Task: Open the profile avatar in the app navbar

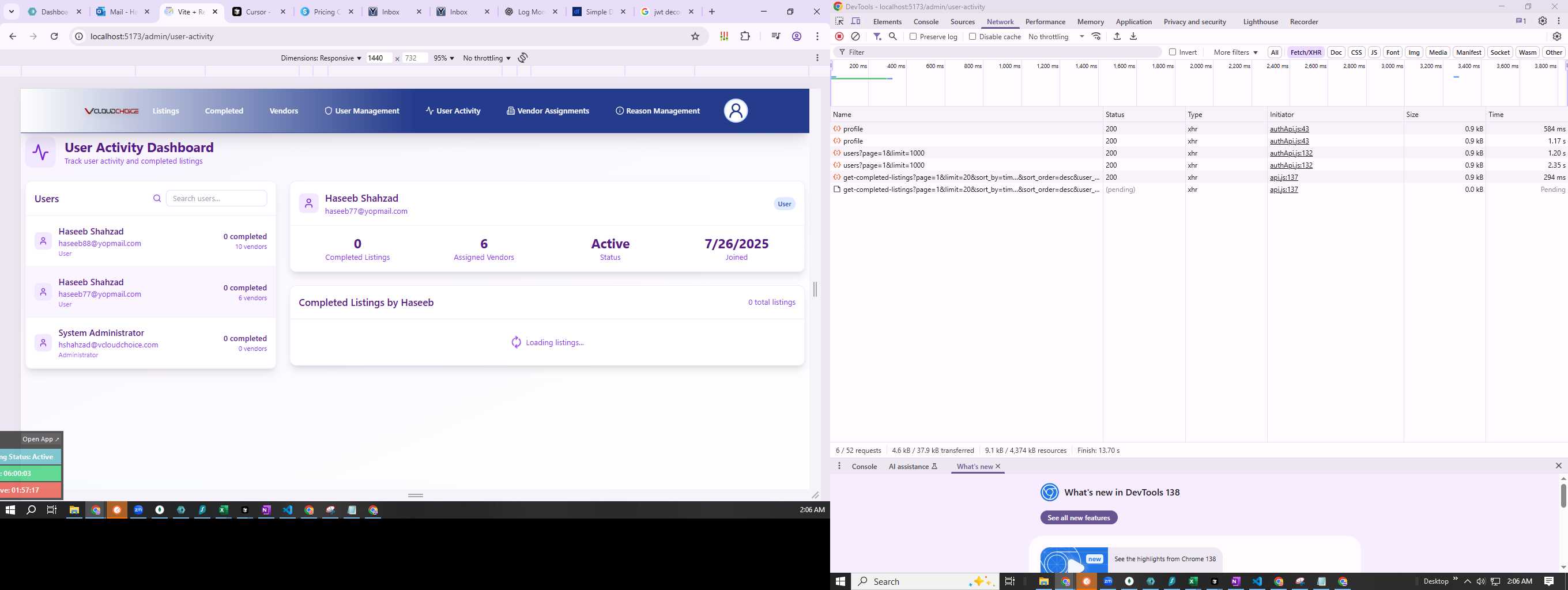Action: (x=736, y=111)
